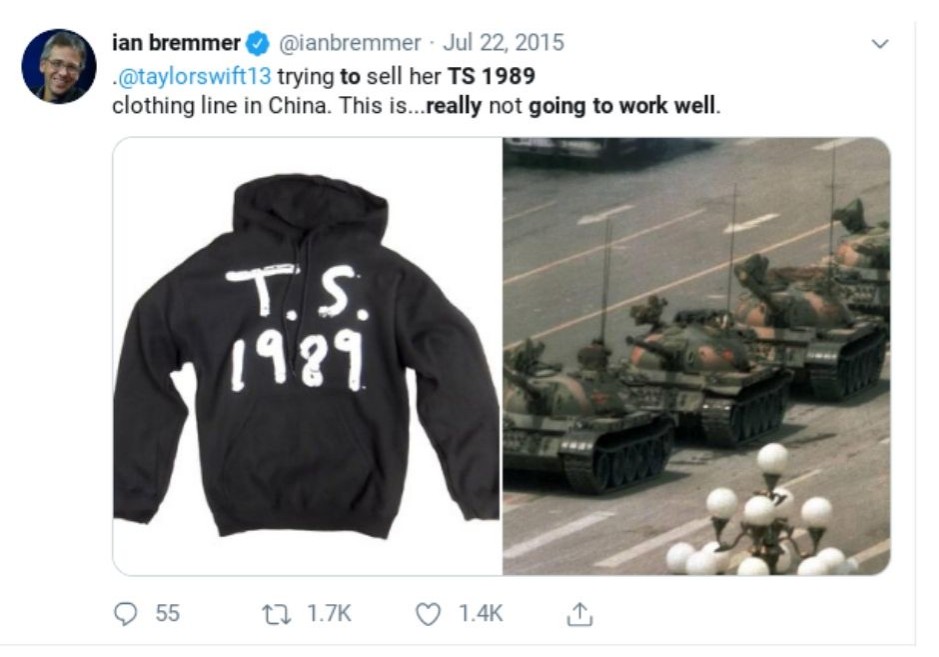
Task: Expand the tweet options chevron
Action: tap(879, 44)
